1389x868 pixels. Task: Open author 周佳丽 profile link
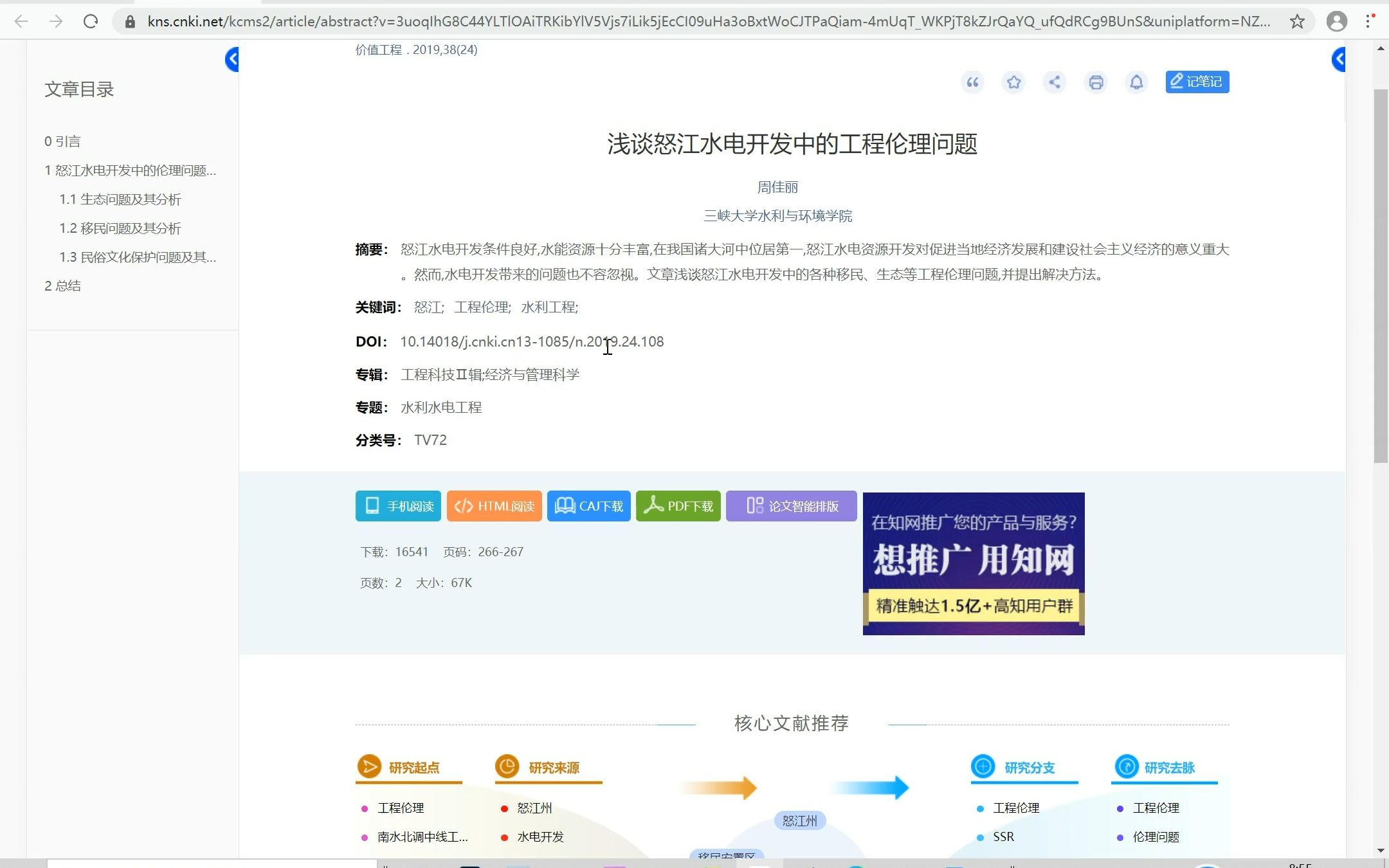pyautogui.click(x=777, y=187)
